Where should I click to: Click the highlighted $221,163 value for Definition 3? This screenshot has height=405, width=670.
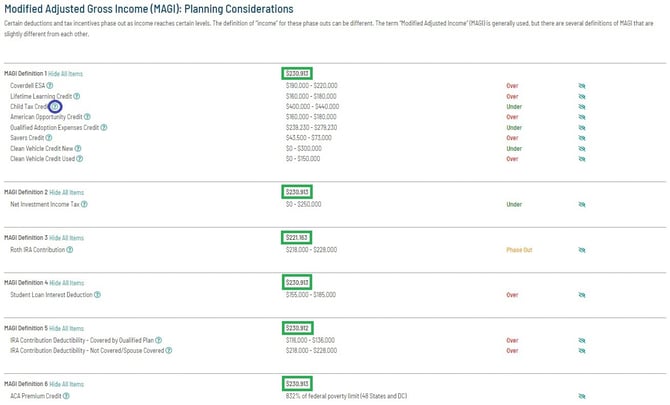[297, 238]
